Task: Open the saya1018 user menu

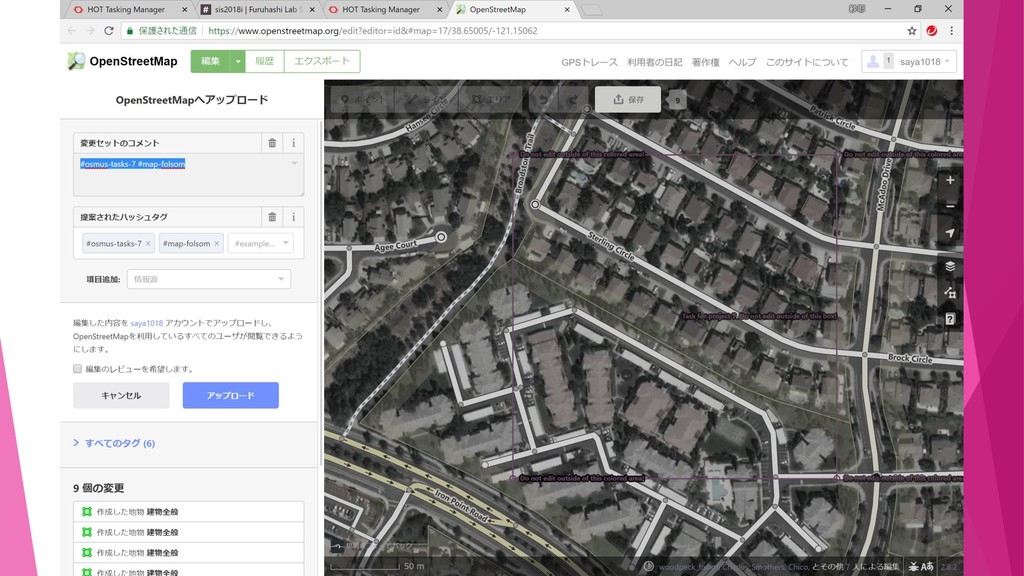Action: click(908, 62)
